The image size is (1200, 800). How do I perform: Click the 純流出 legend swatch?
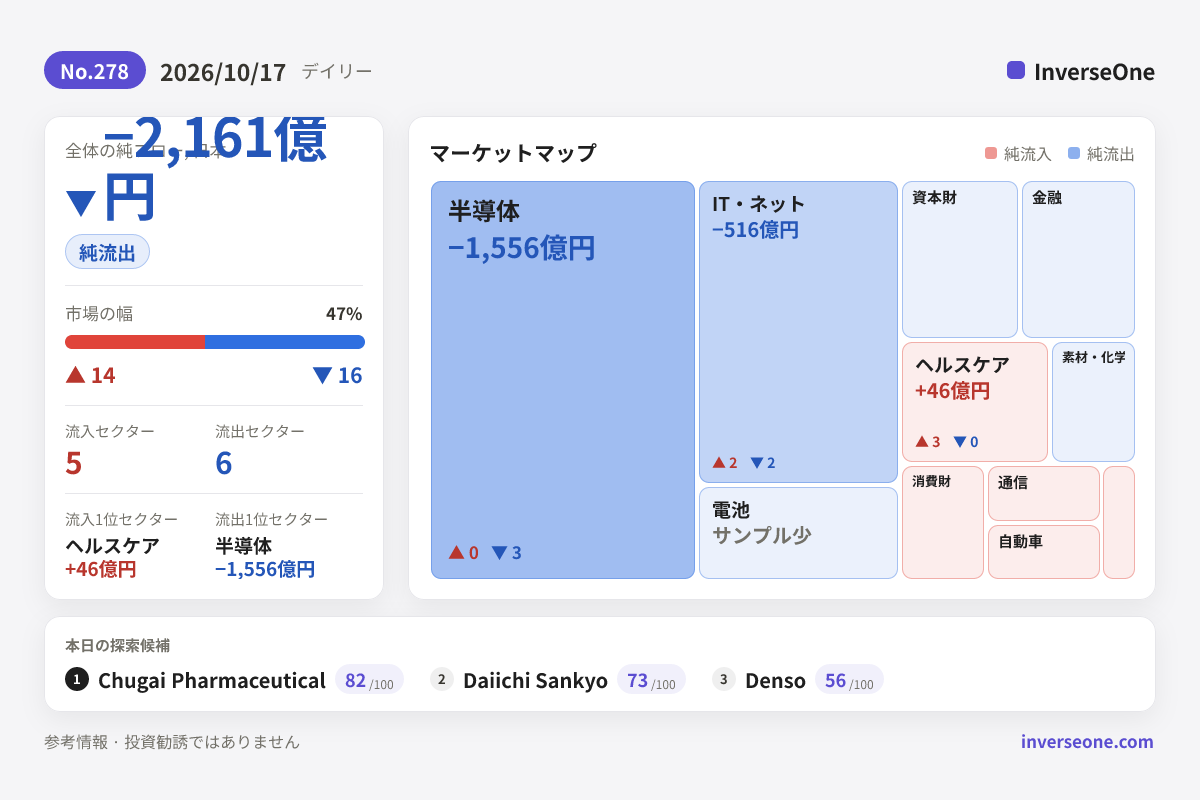(1074, 153)
